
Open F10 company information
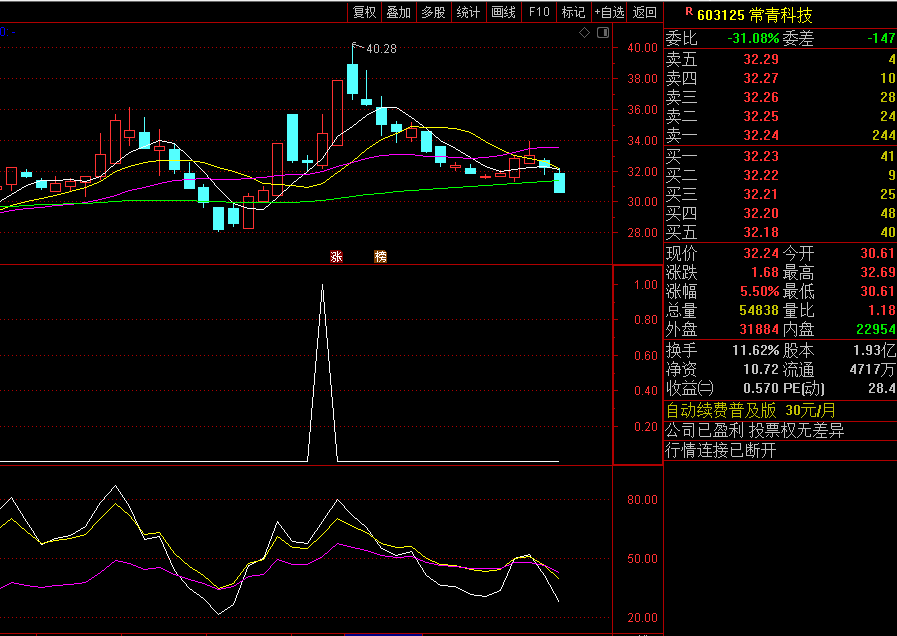(539, 12)
